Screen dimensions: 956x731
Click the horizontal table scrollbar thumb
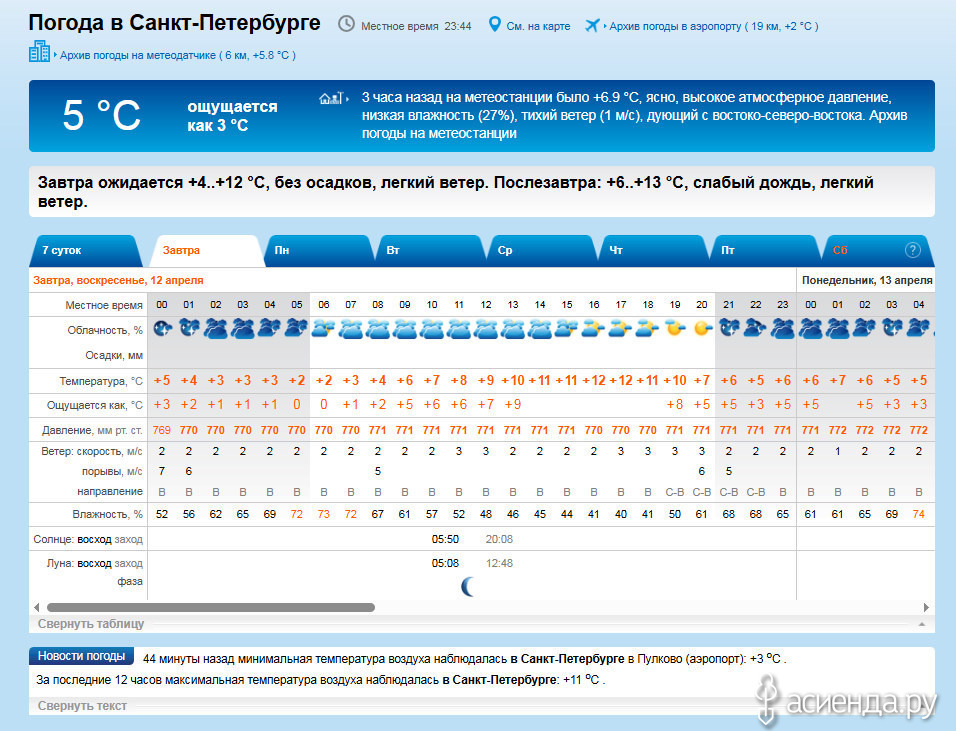tap(210, 607)
